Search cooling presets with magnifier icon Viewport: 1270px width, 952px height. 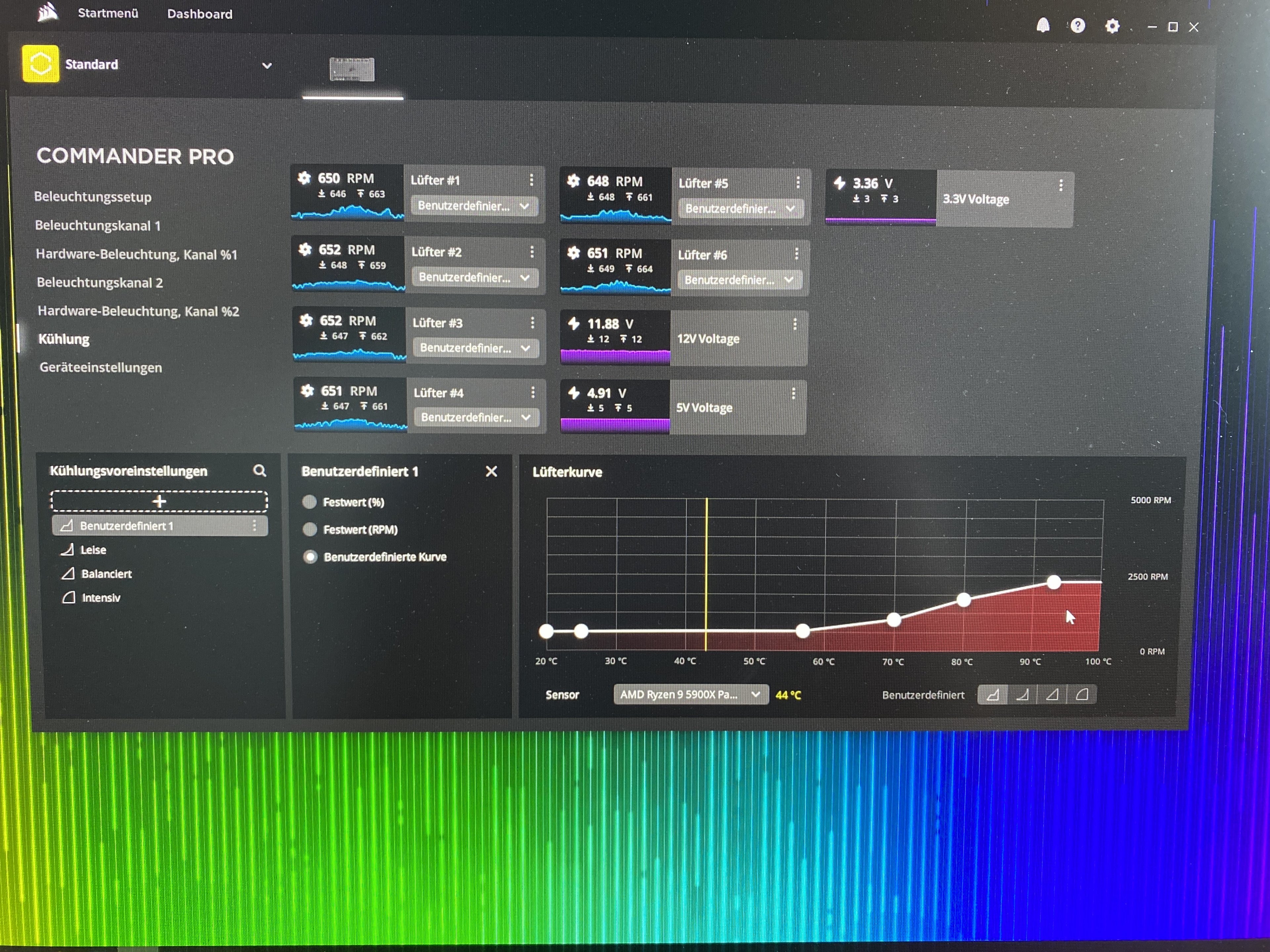click(x=260, y=471)
